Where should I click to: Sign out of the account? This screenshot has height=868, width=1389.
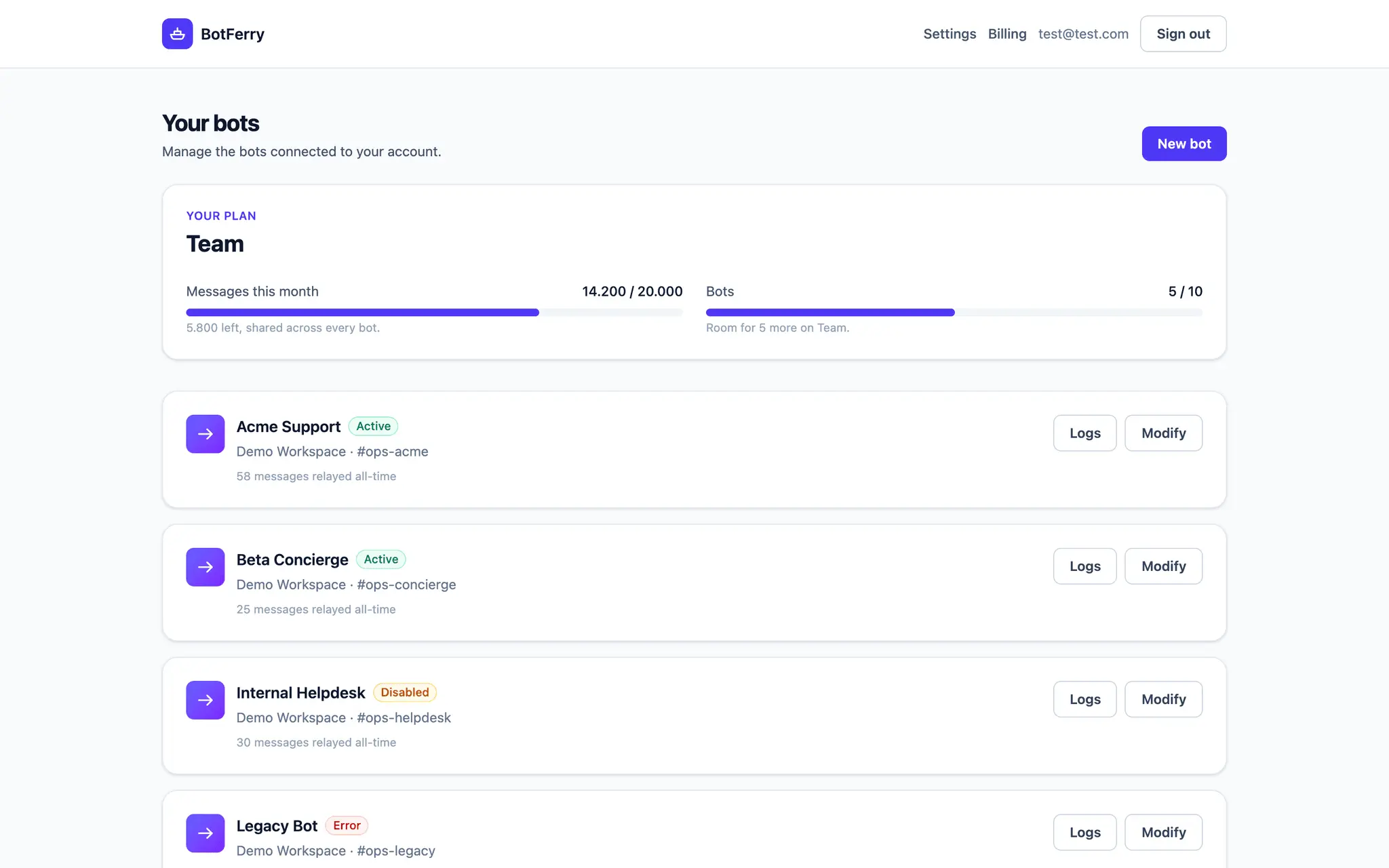click(x=1183, y=34)
